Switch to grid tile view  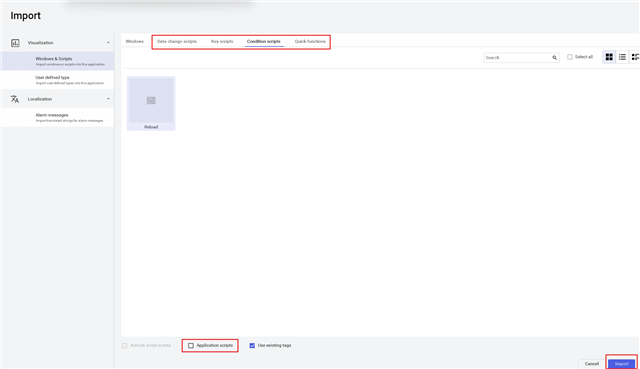pyautogui.click(x=609, y=57)
